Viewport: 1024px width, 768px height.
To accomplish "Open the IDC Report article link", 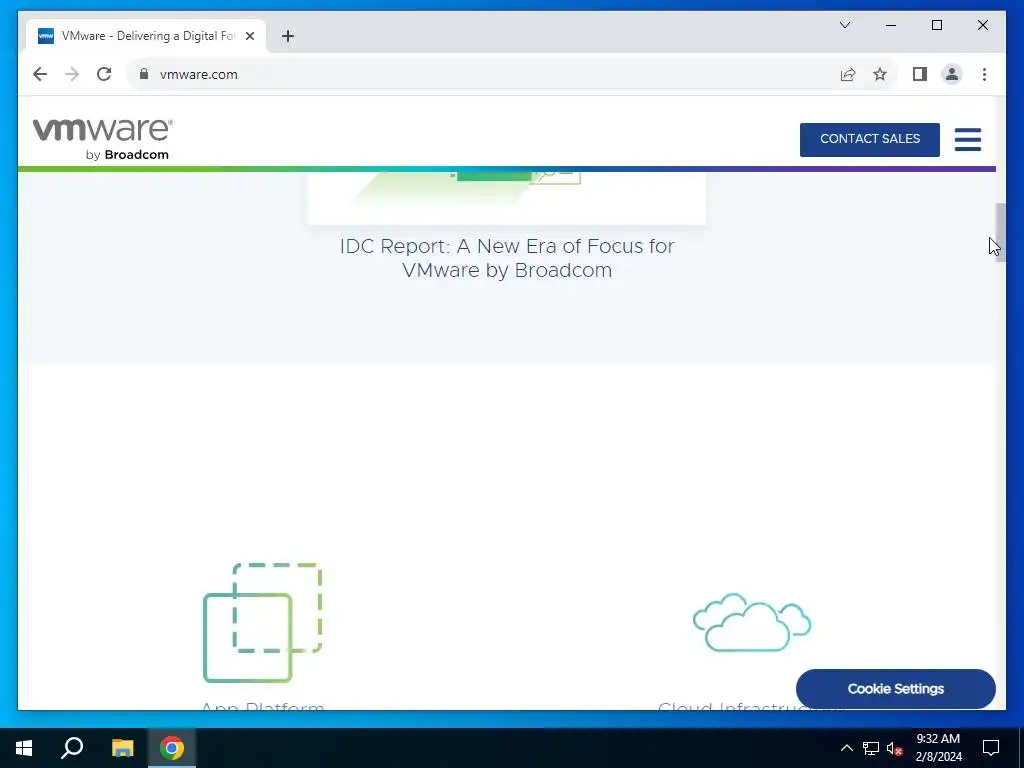I will 507,258.
